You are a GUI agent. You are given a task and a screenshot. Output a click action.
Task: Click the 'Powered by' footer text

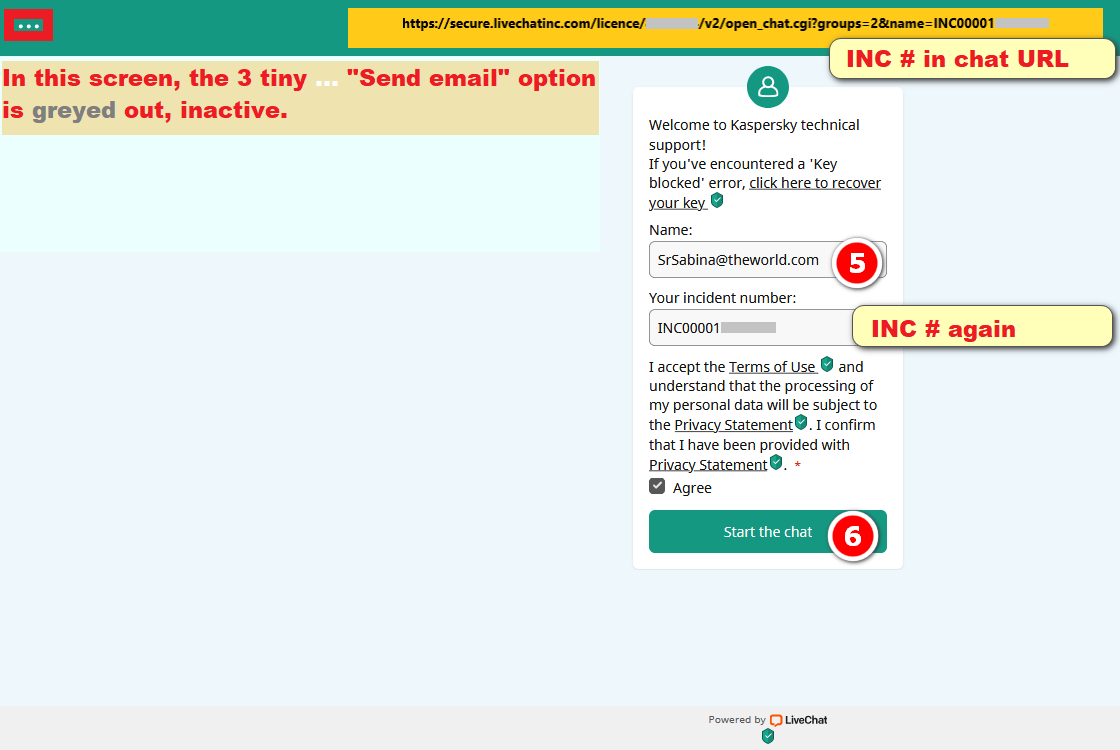736,720
